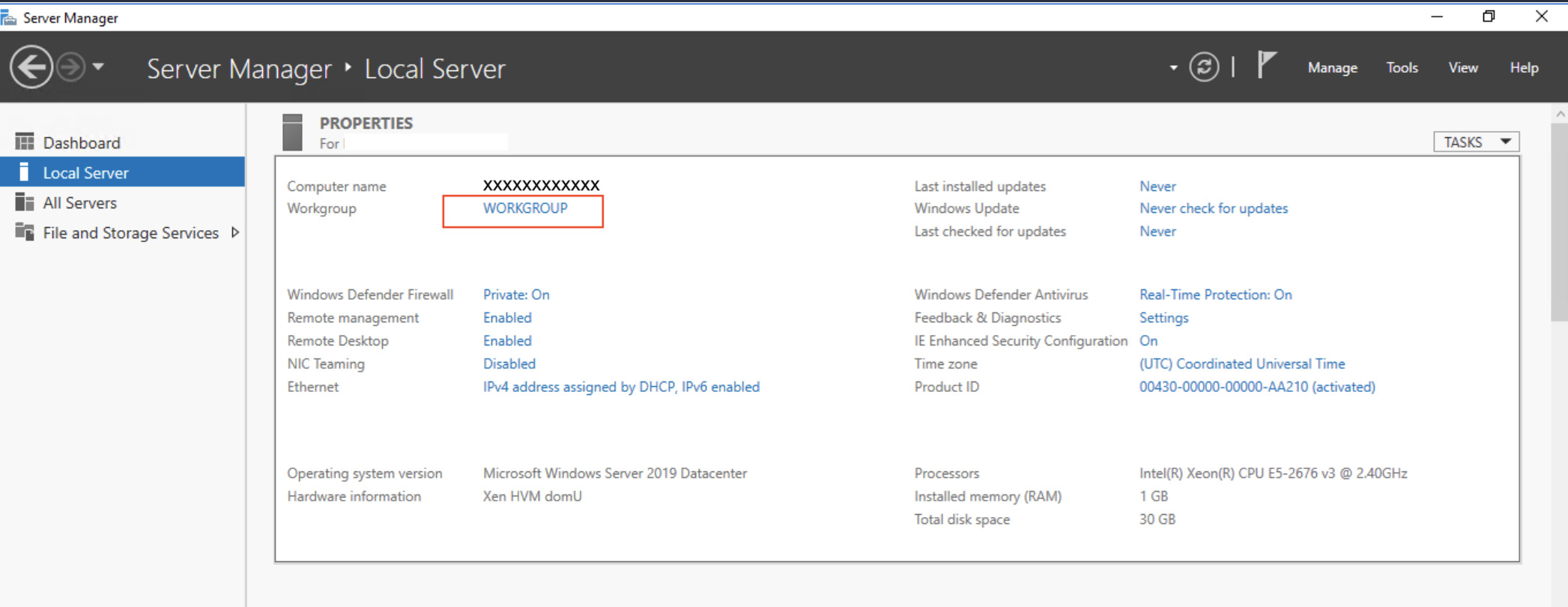The width and height of the screenshot is (1568, 607).
Task: Open the navigation history dropdown arrow
Action: pos(98,67)
